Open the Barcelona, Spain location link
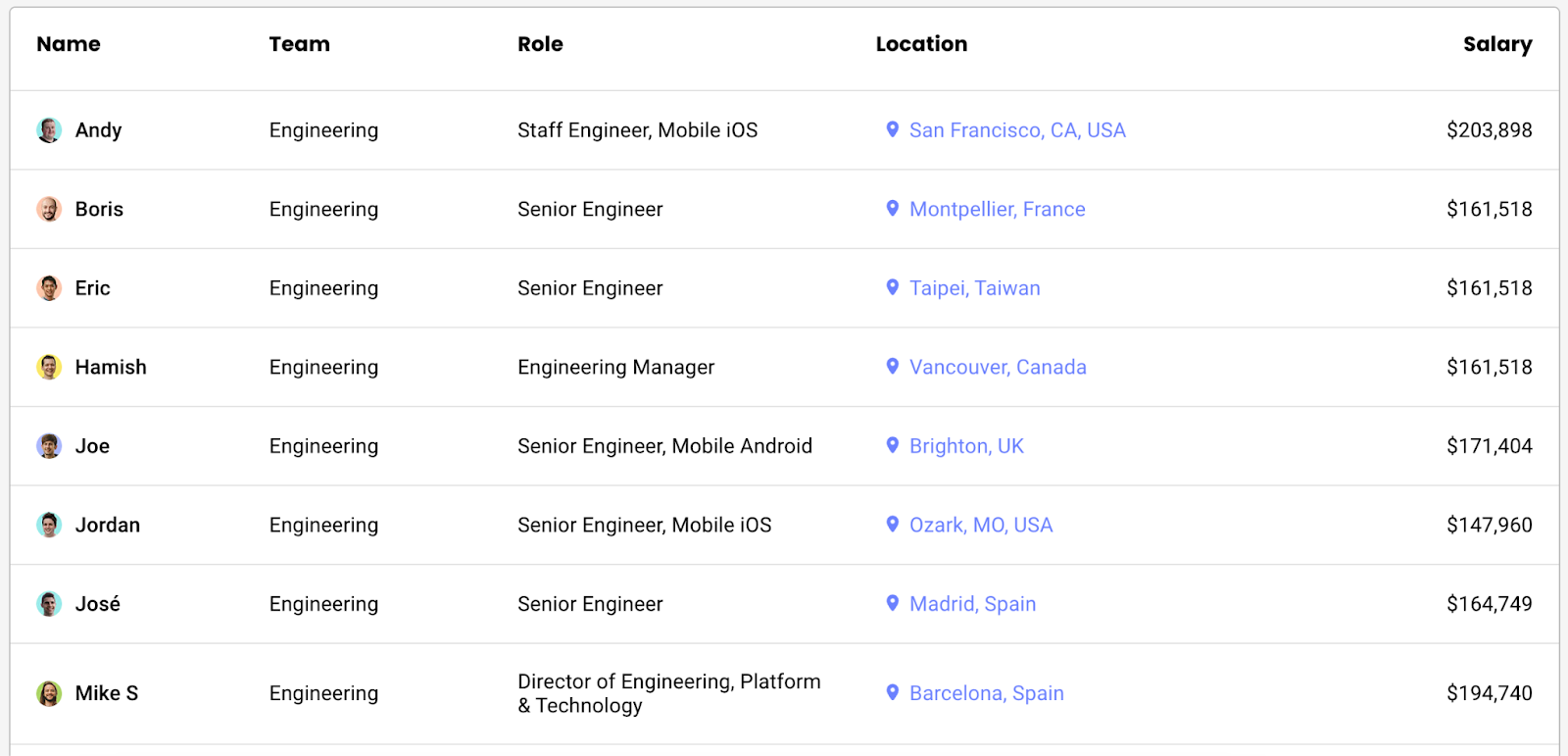This screenshot has width=1568, height=756. pyautogui.click(x=986, y=693)
